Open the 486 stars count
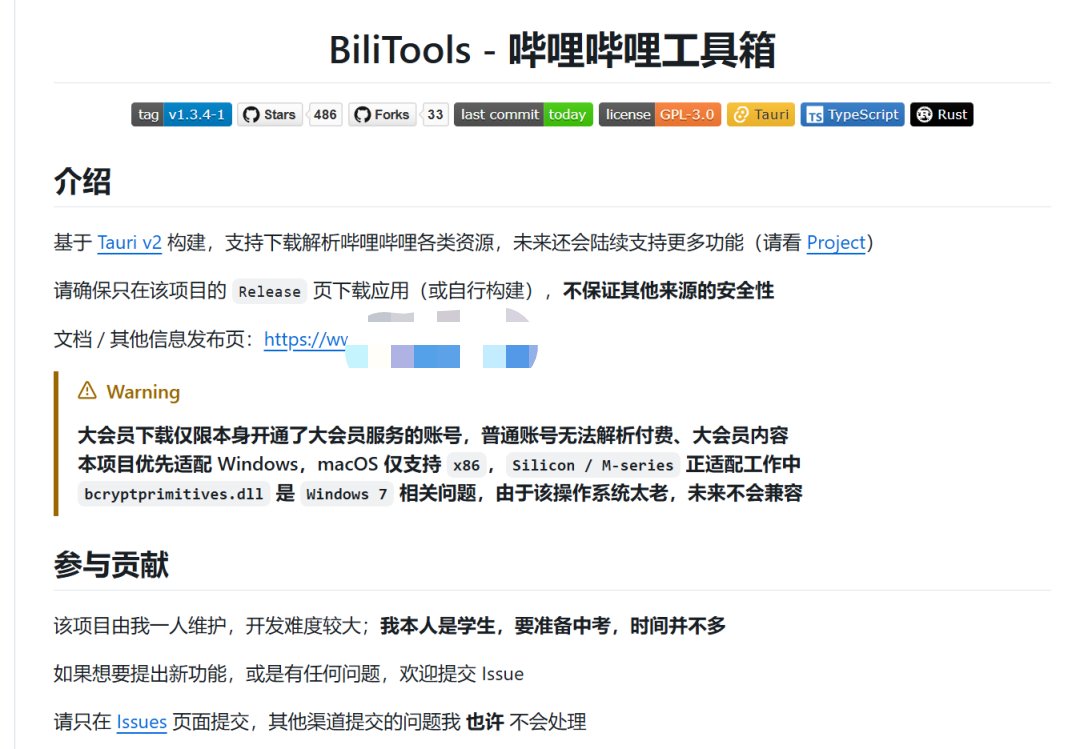This screenshot has width=1080, height=749. (x=325, y=114)
